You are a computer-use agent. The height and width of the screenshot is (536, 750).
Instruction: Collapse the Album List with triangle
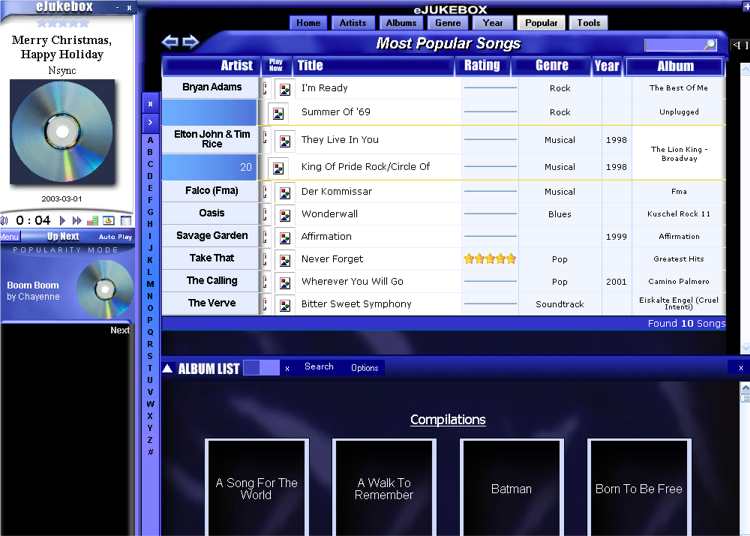point(167,368)
